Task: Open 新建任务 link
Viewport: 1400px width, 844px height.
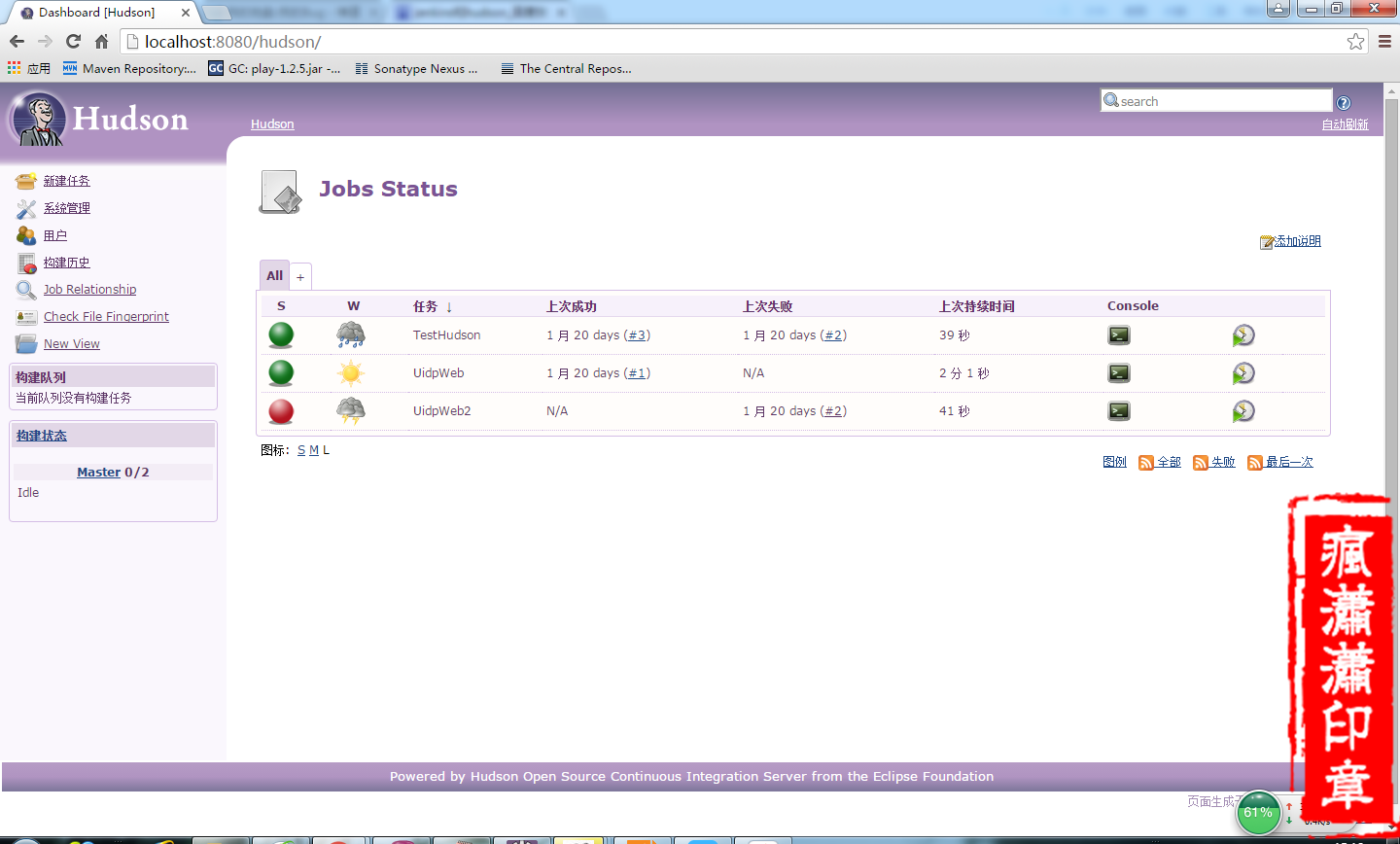Action: coord(67,181)
